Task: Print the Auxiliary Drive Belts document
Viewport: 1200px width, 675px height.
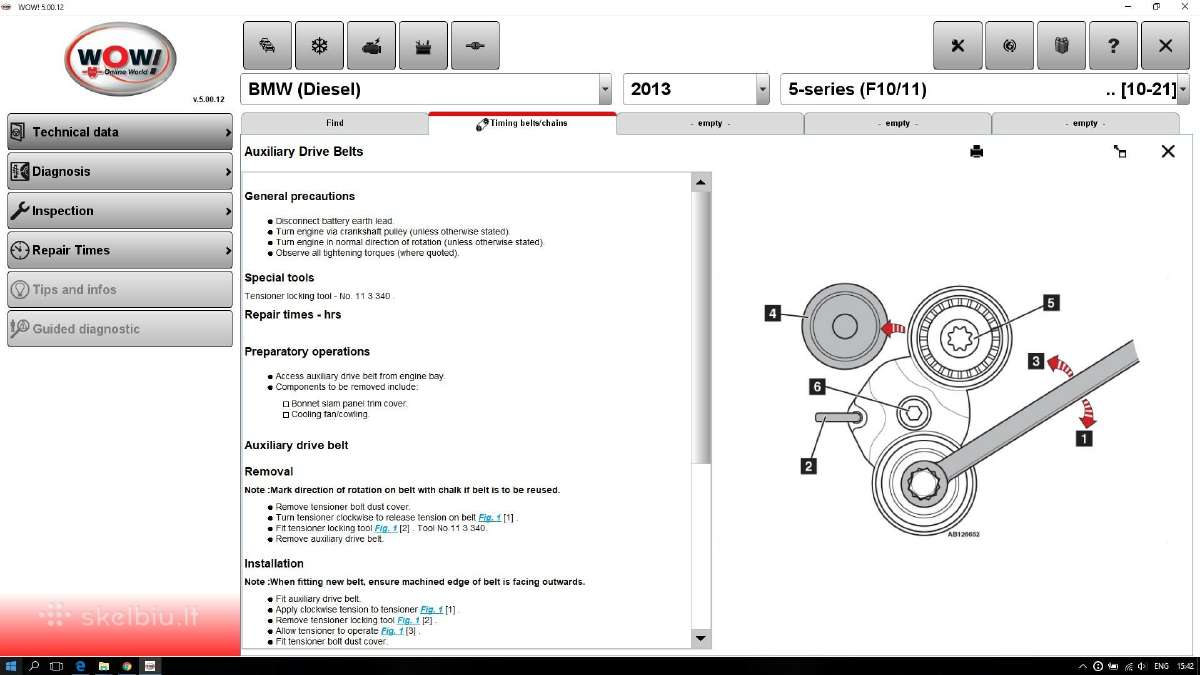Action: coord(976,152)
